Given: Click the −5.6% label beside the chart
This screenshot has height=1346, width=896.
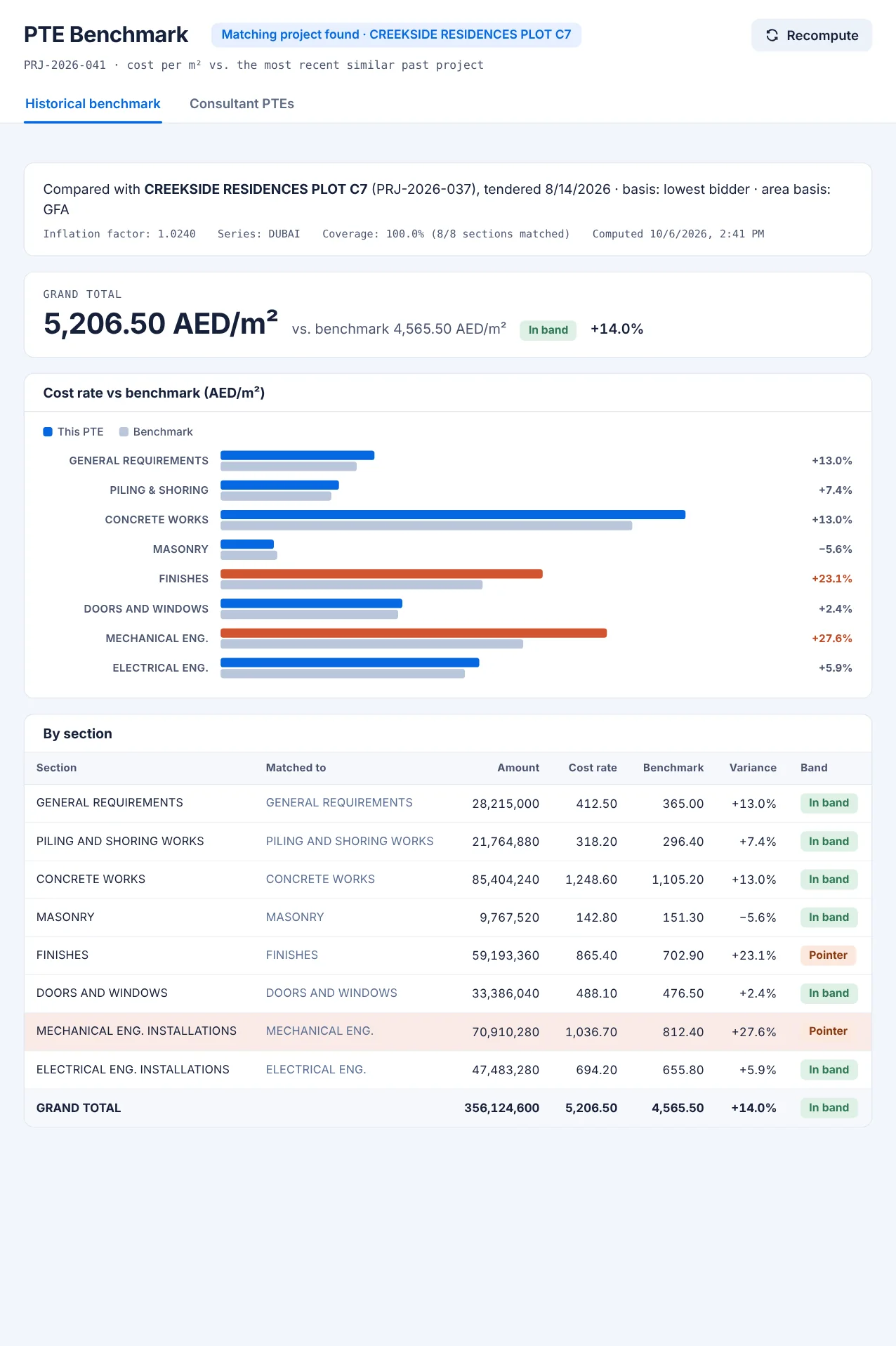Looking at the screenshot, I should click(836, 549).
